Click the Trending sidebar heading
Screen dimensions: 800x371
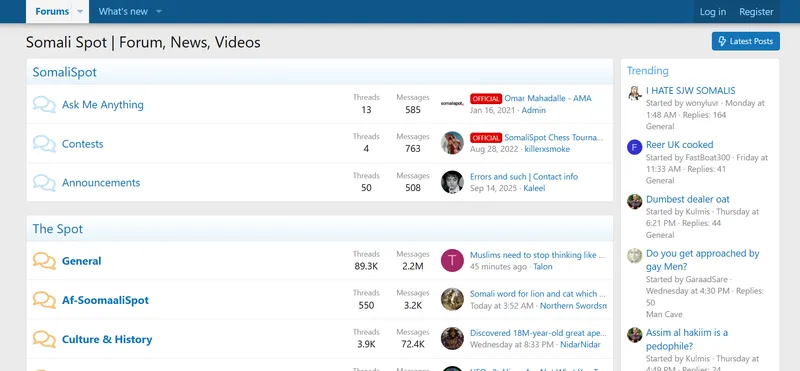647,71
